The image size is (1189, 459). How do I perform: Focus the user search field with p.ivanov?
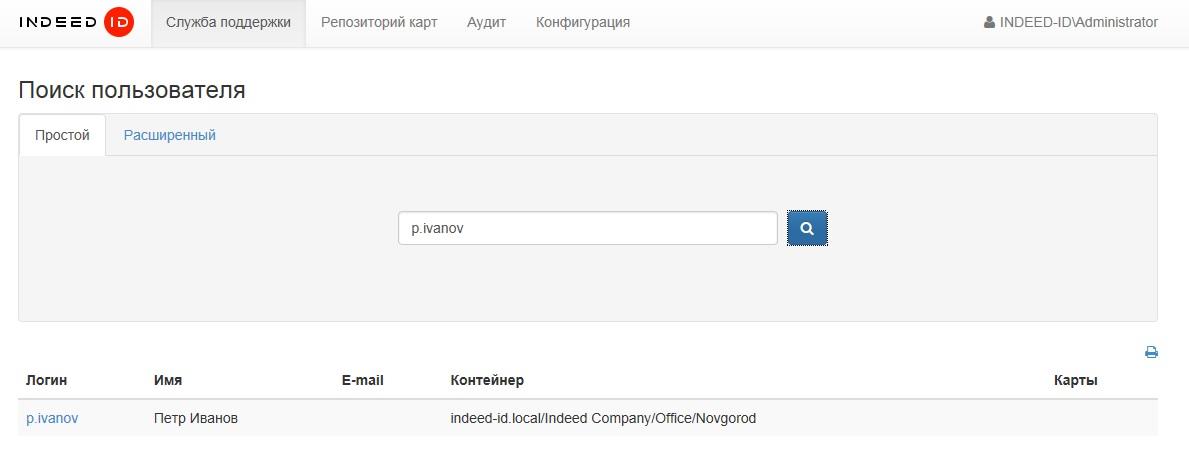point(587,228)
